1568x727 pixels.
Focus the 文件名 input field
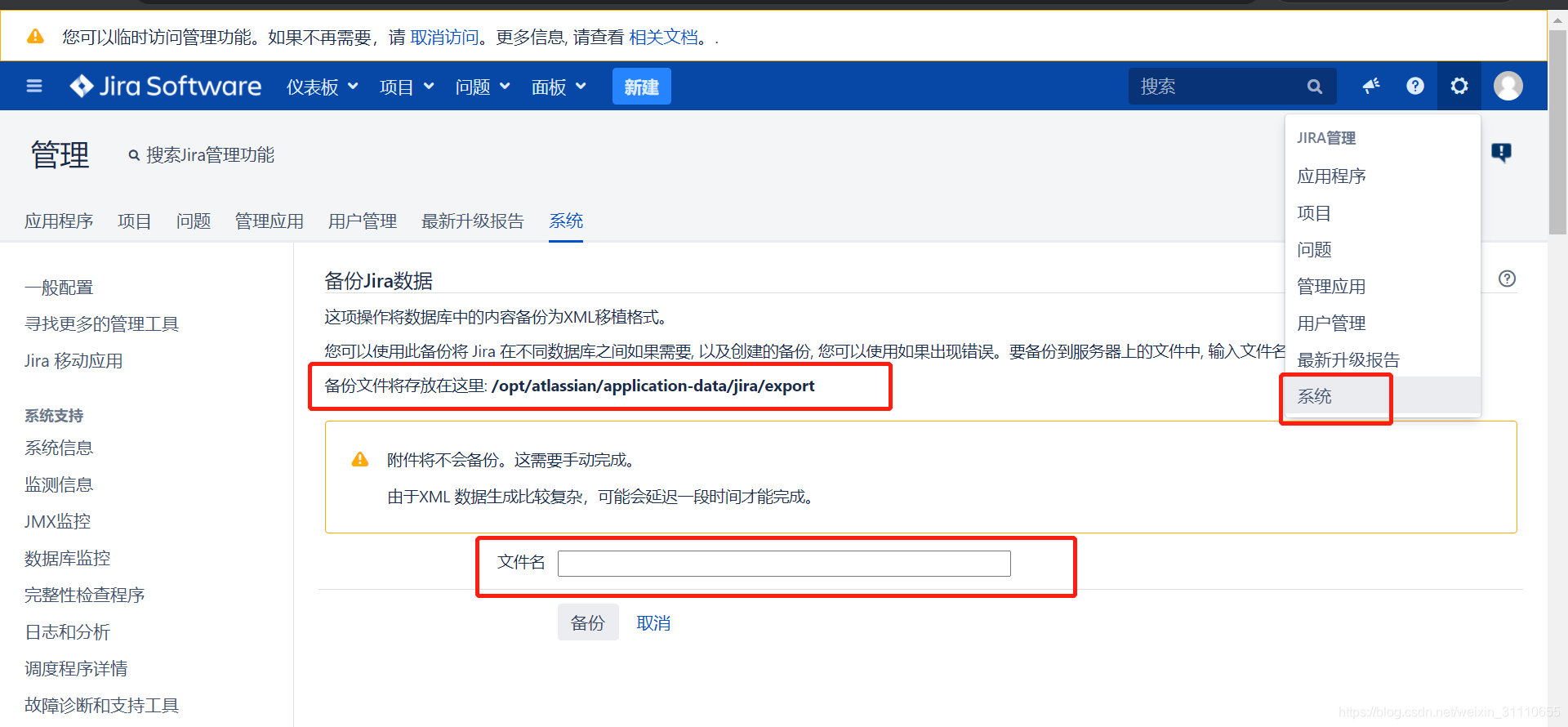(x=784, y=563)
